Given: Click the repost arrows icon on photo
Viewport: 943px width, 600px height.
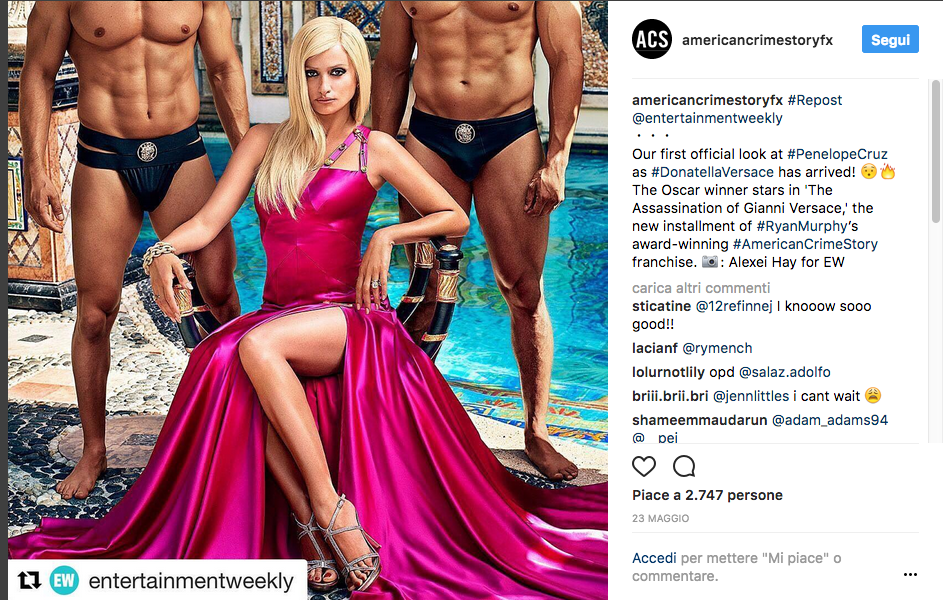Looking at the screenshot, I should (x=29, y=580).
